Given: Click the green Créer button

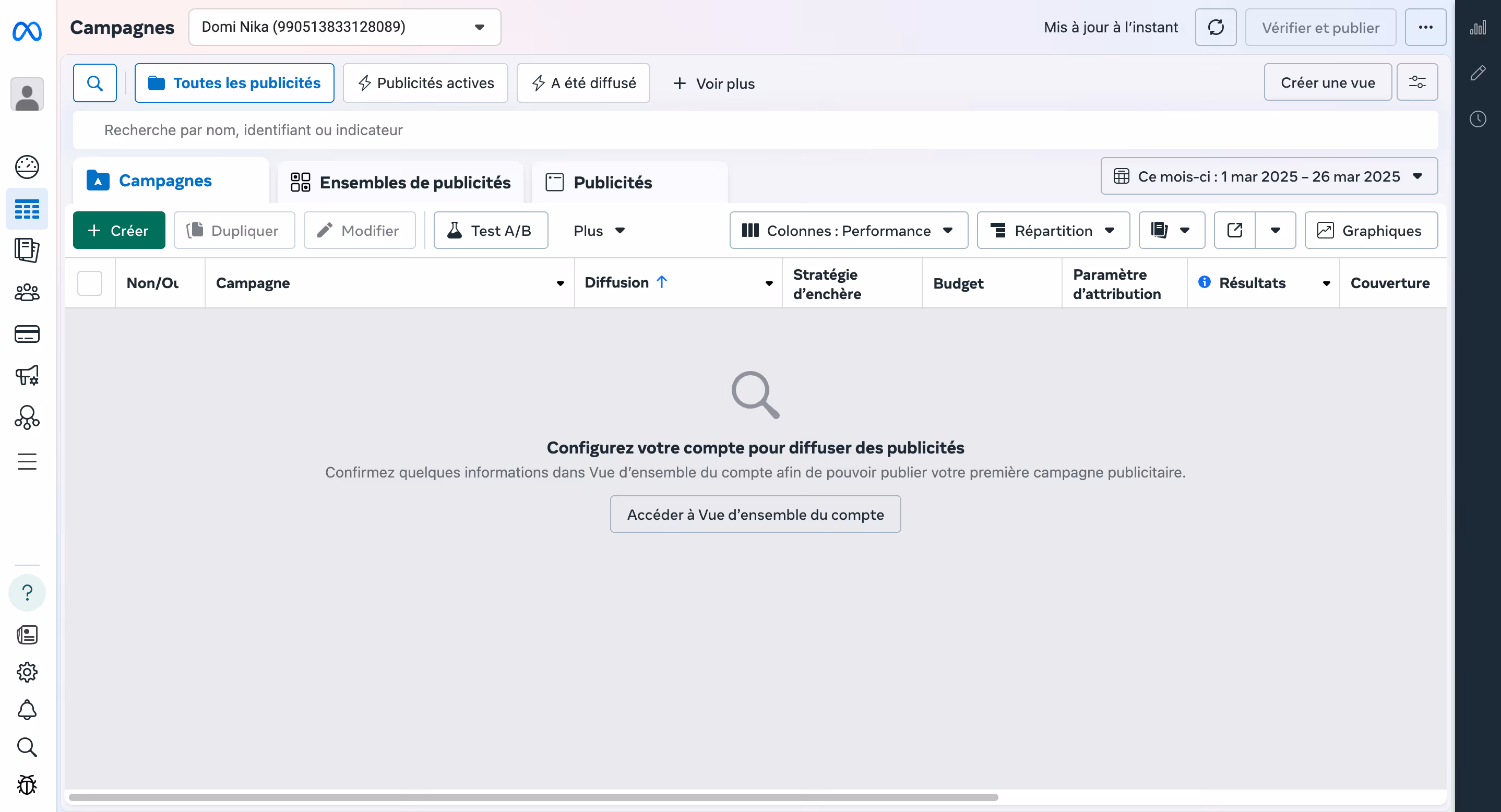Looking at the screenshot, I should pyautogui.click(x=119, y=230).
